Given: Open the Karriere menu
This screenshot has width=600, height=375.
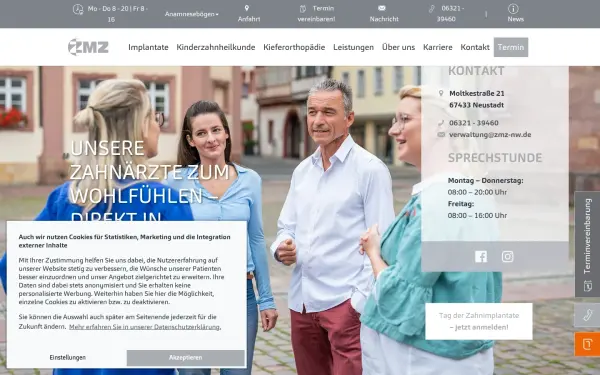Looking at the screenshot, I should coord(437,47).
